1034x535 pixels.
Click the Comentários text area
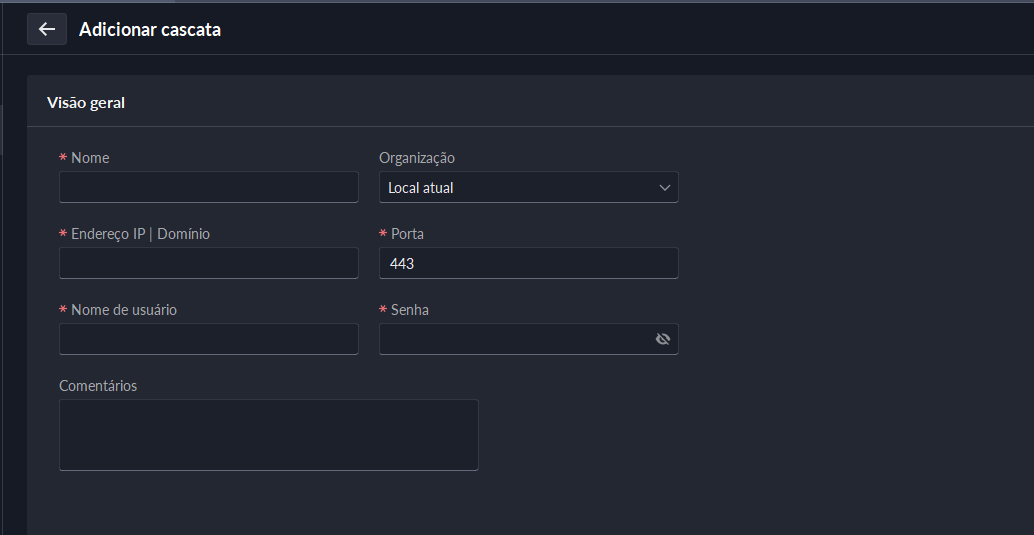[268, 435]
